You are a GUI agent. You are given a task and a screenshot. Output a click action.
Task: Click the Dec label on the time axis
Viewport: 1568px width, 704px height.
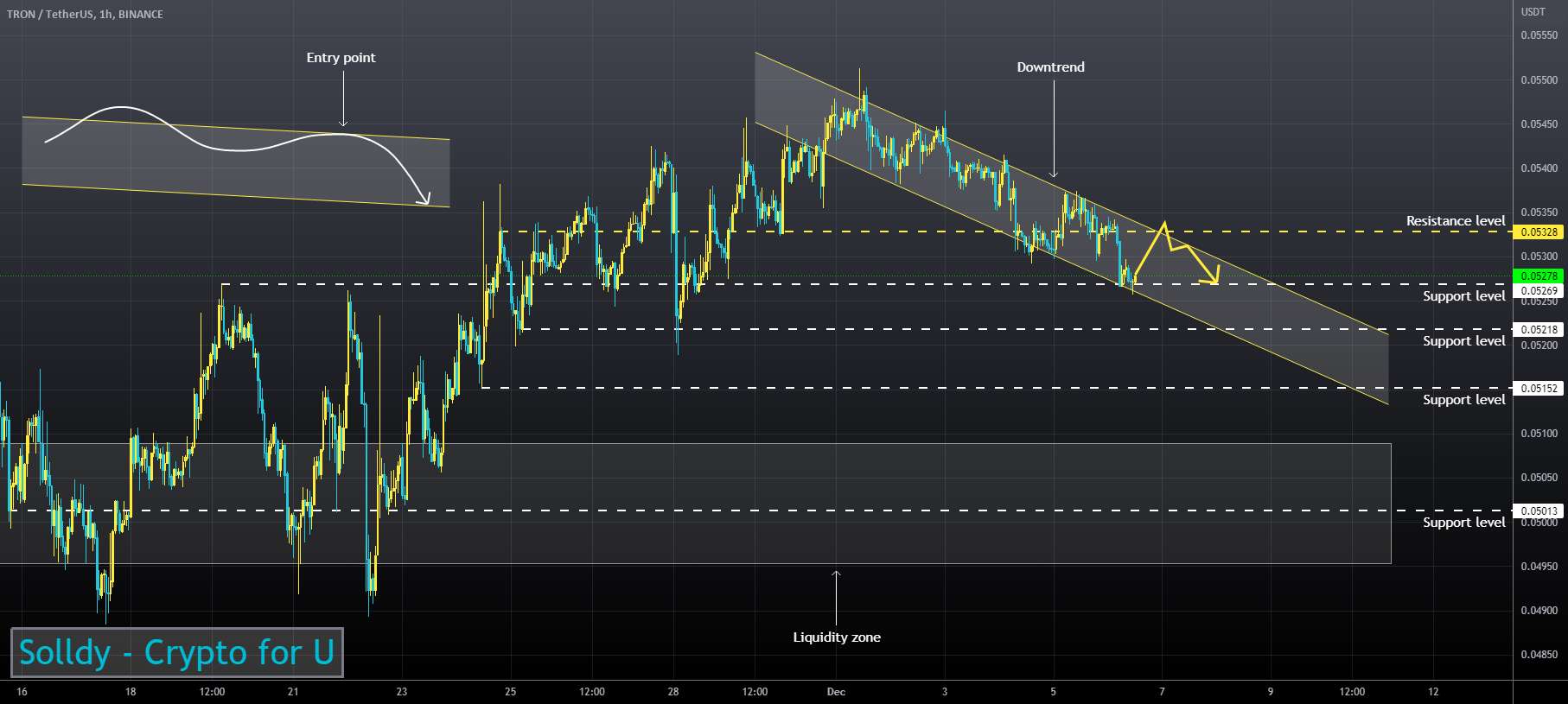point(836,692)
